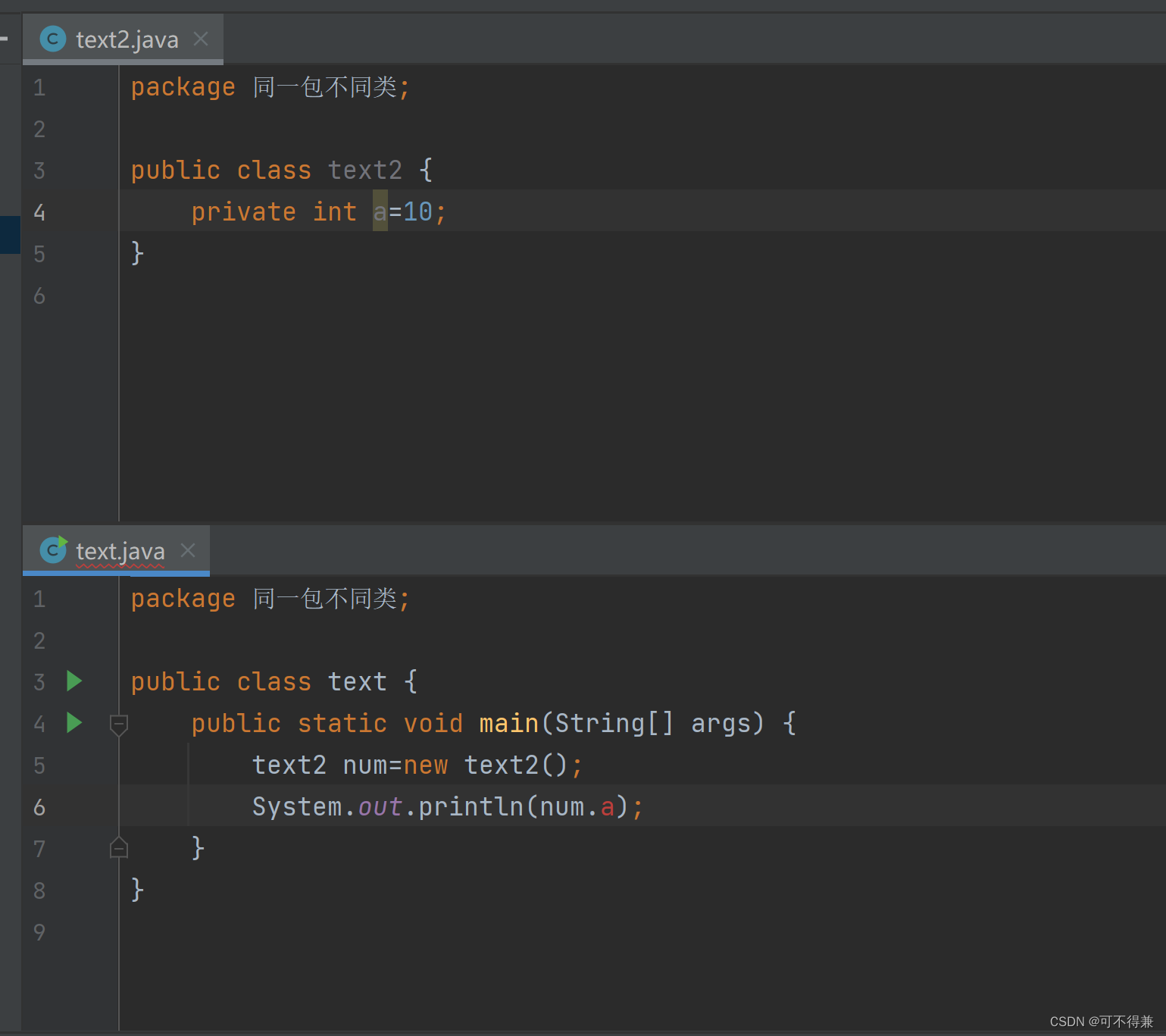
Task: Click line number 4 in text2.java gutter
Action: [39, 212]
